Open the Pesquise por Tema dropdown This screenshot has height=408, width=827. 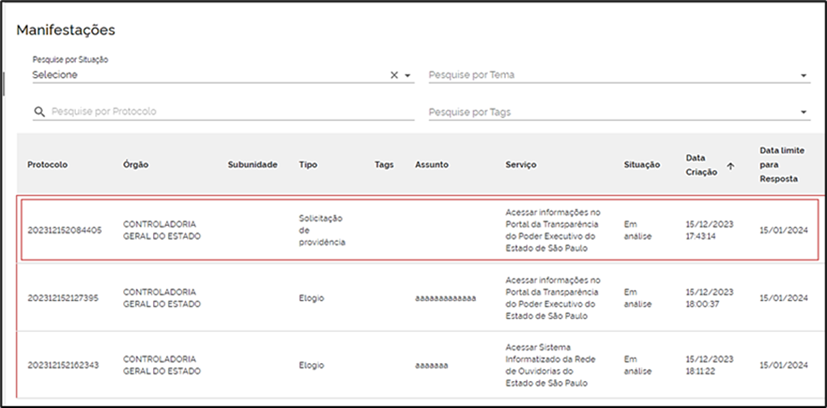coord(619,75)
